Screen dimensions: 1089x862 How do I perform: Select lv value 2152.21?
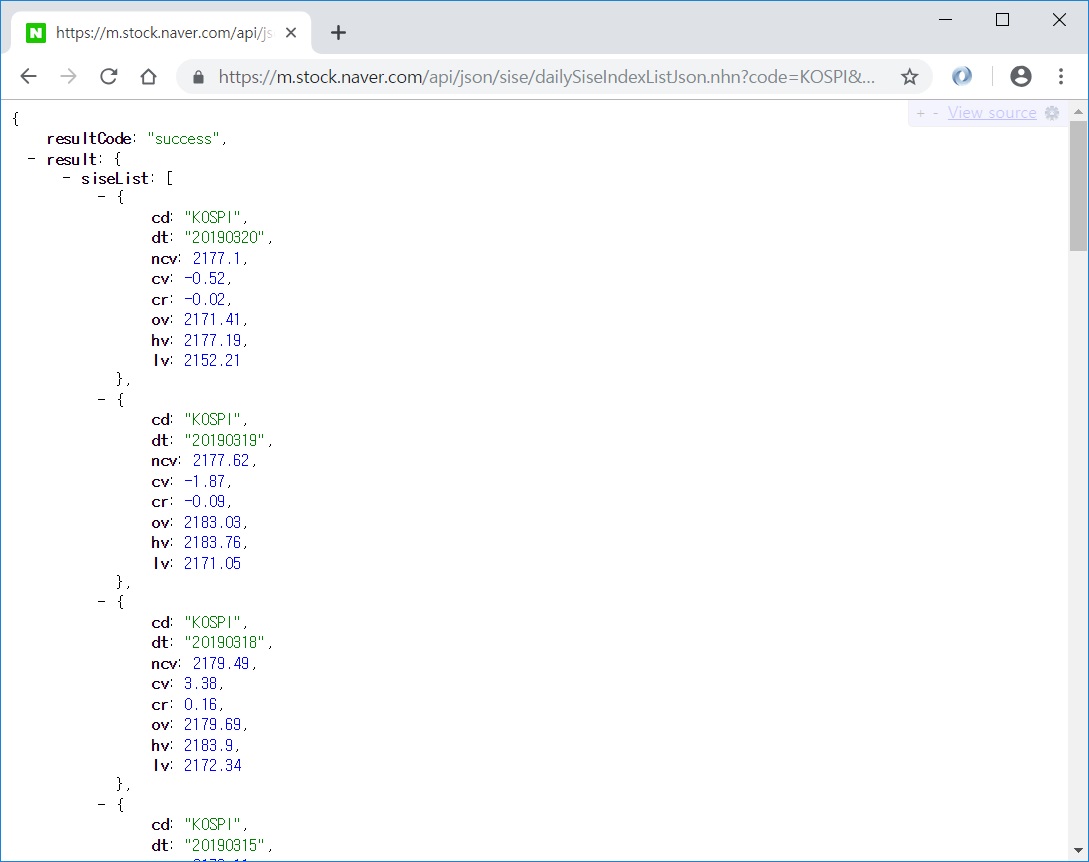pyautogui.click(x=212, y=360)
